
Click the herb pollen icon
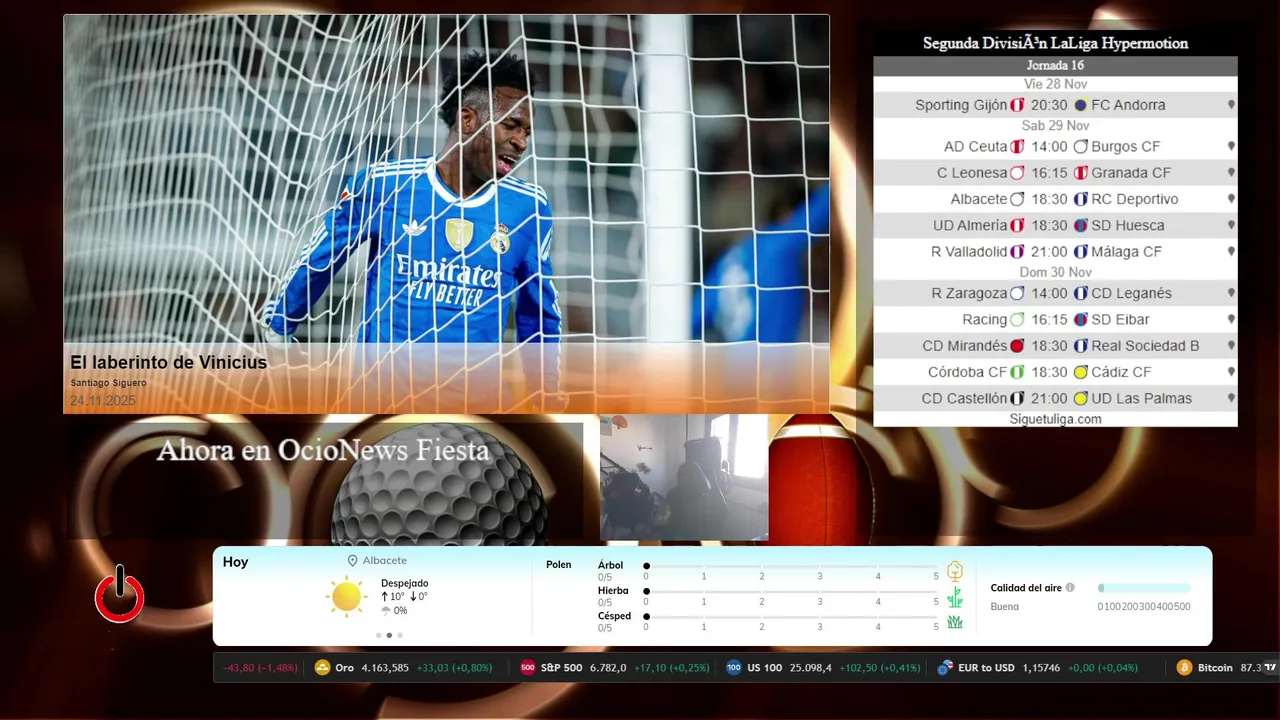pyautogui.click(x=955, y=597)
